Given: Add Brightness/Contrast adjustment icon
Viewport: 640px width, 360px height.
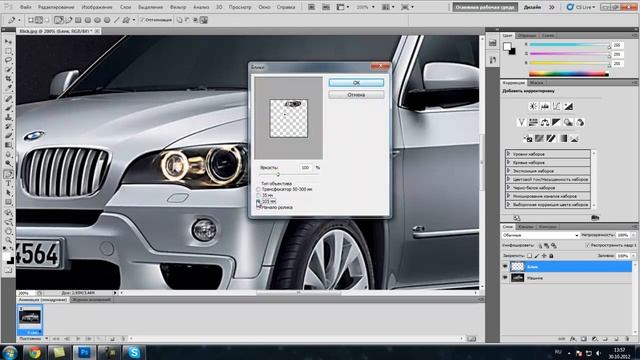Looking at the screenshot, I should coord(533,106).
